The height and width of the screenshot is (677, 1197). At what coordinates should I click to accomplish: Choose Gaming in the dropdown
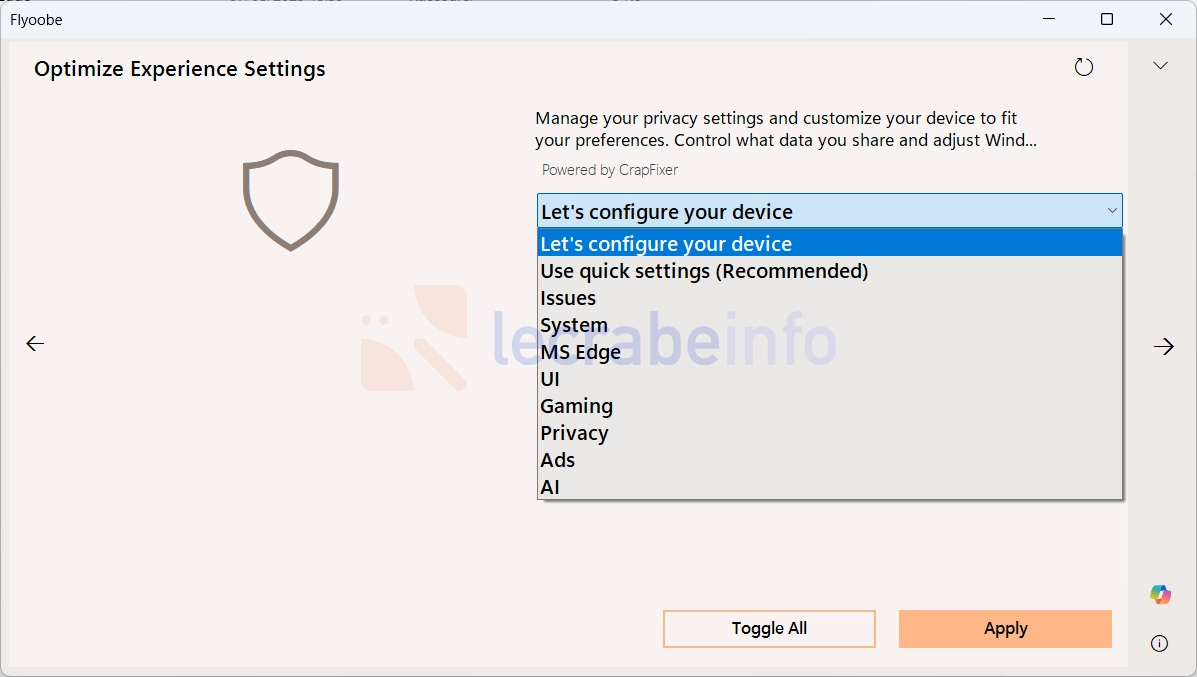(x=830, y=406)
